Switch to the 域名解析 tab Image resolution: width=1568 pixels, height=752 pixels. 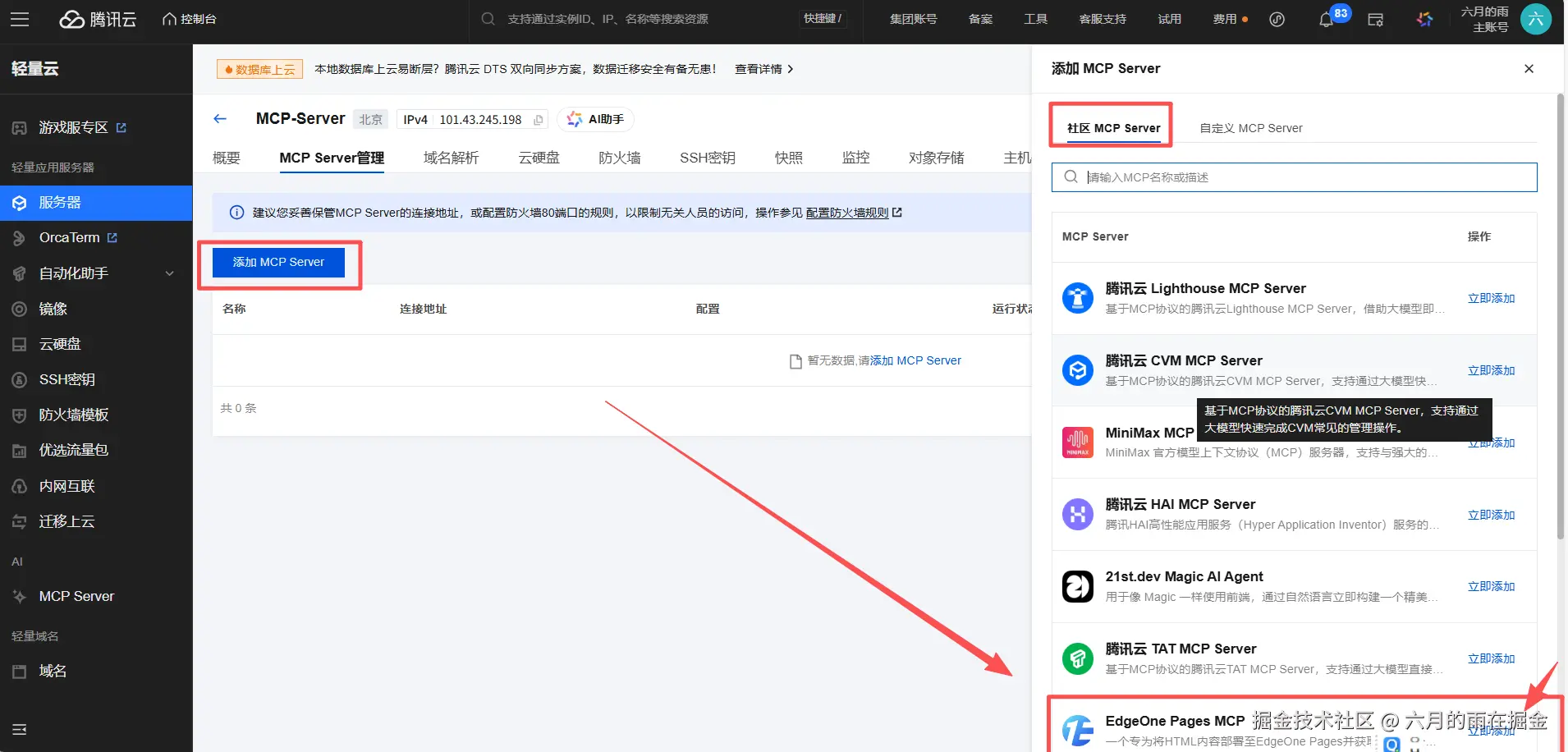(451, 158)
